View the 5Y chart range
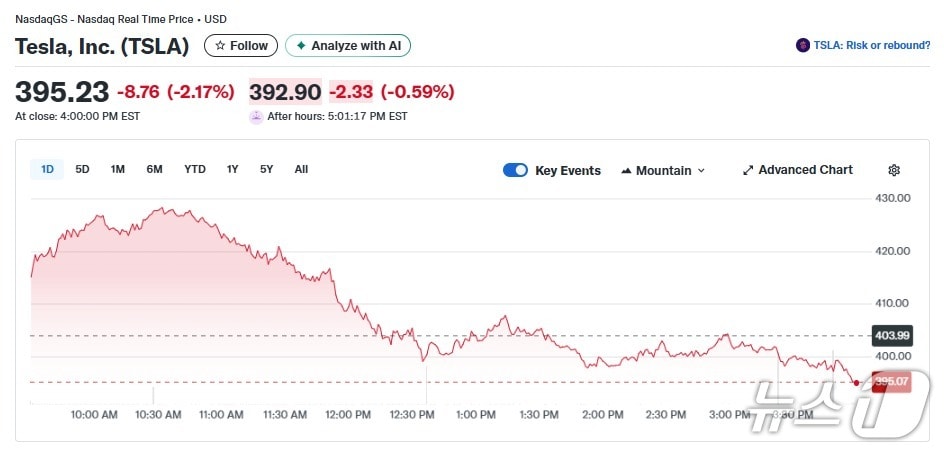The width and height of the screenshot is (944, 452). tap(266, 169)
